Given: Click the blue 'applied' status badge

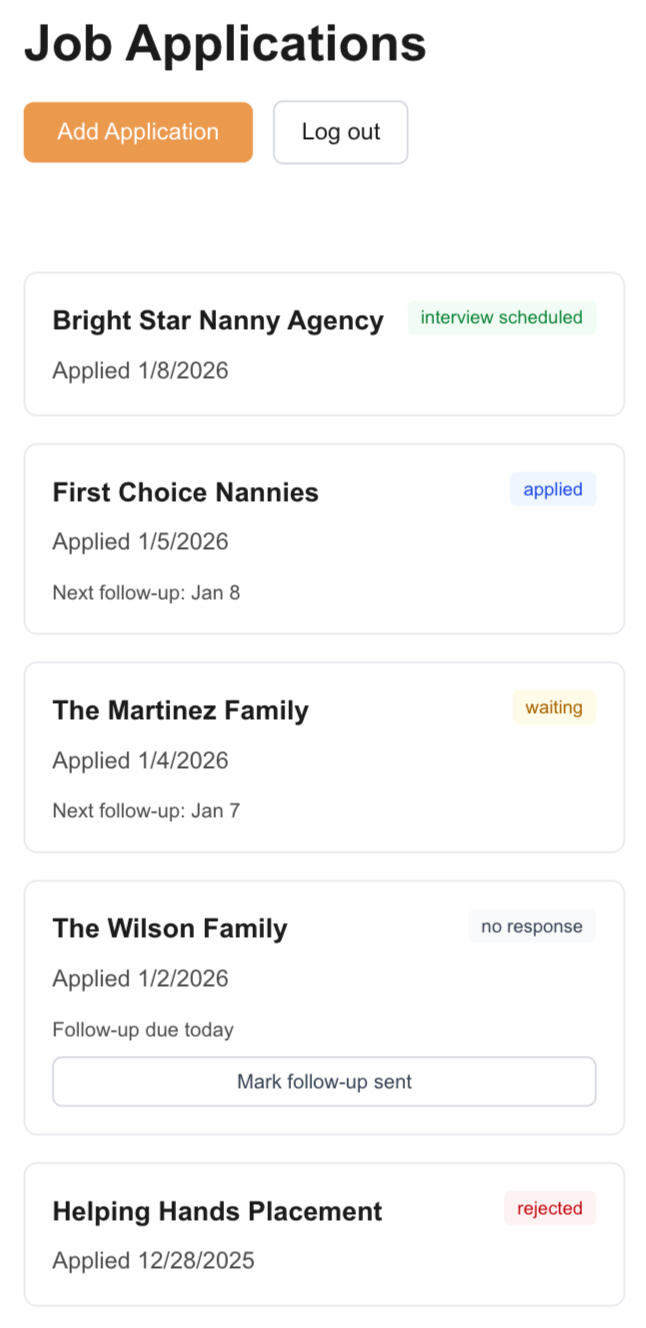Looking at the screenshot, I should tap(552, 489).
